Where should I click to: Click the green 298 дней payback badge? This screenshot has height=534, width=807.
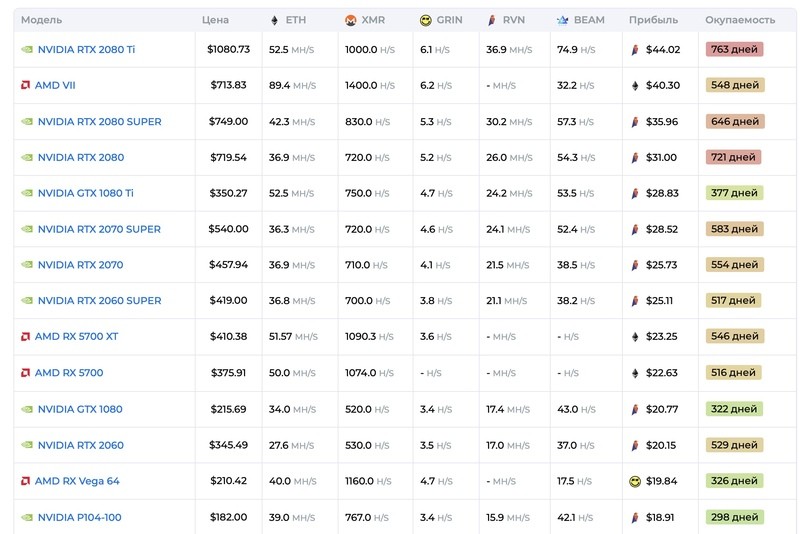click(734, 517)
